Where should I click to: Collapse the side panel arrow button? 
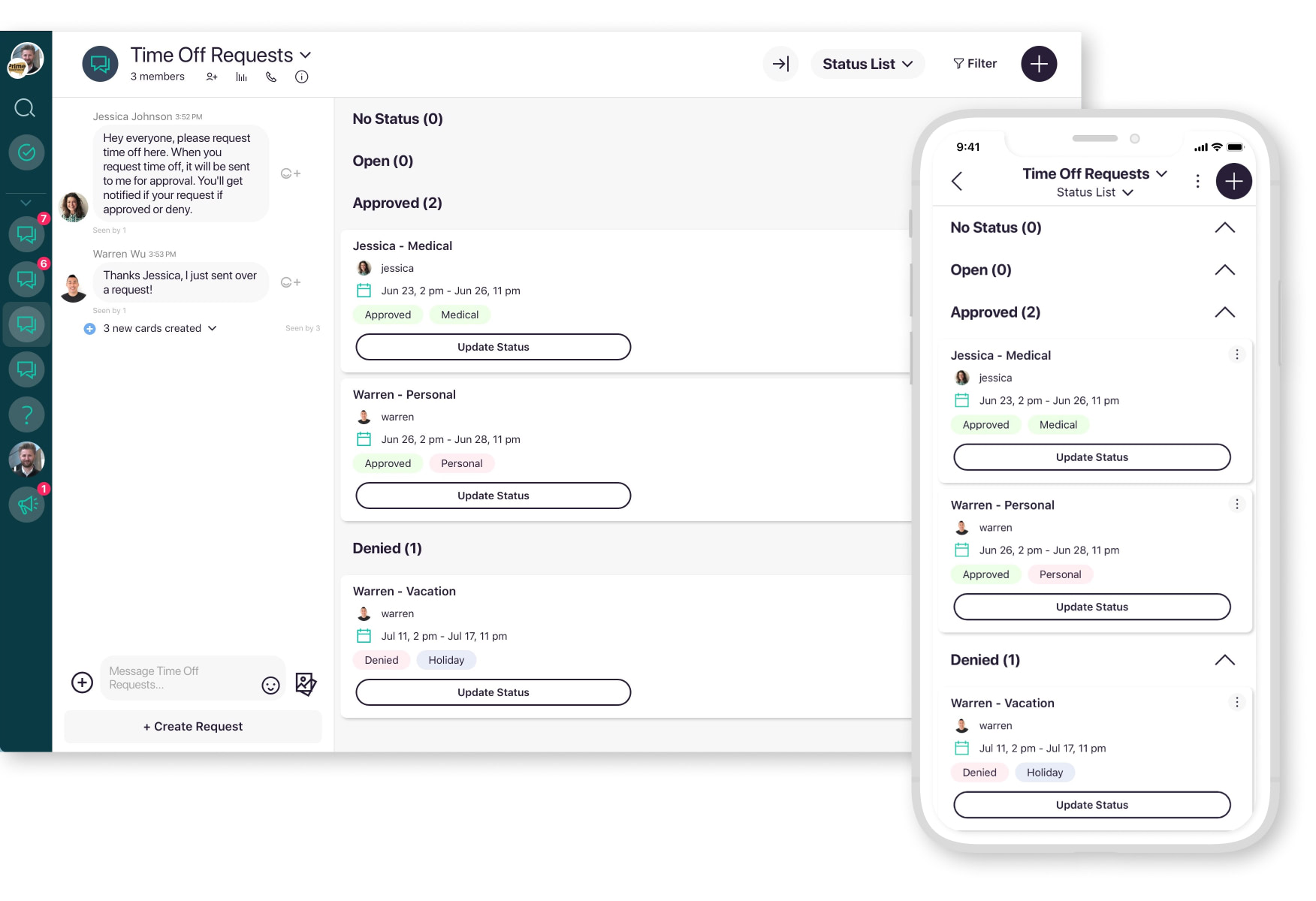tap(780, 64)
